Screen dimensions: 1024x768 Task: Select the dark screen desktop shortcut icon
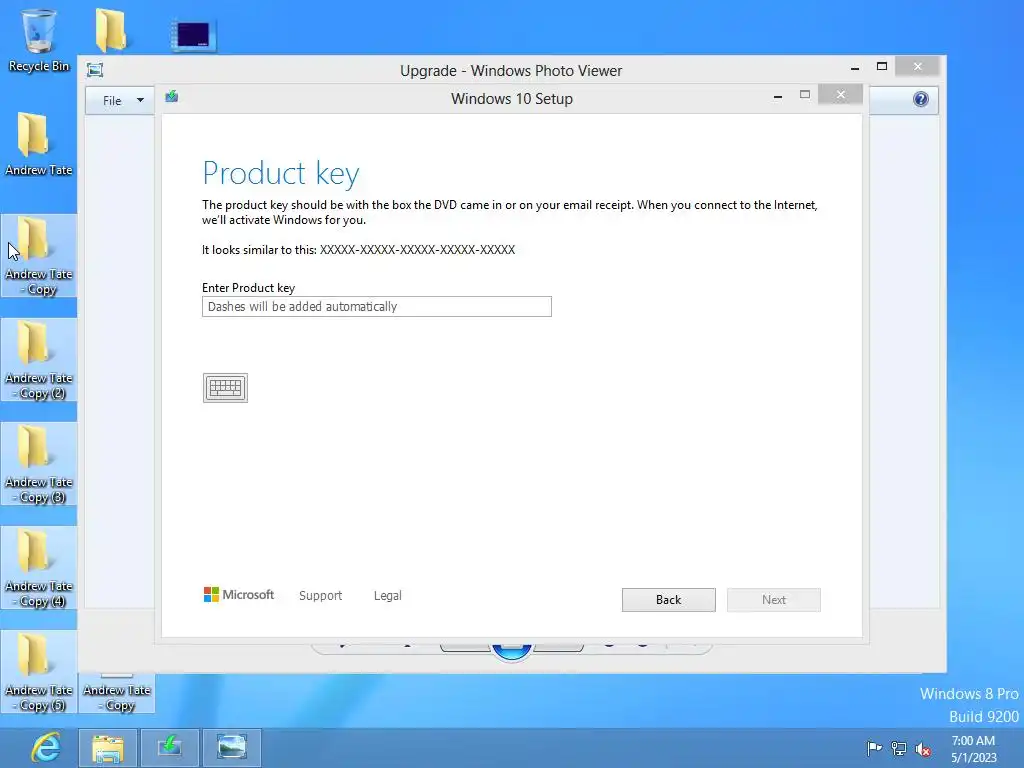tap(193, 35)
